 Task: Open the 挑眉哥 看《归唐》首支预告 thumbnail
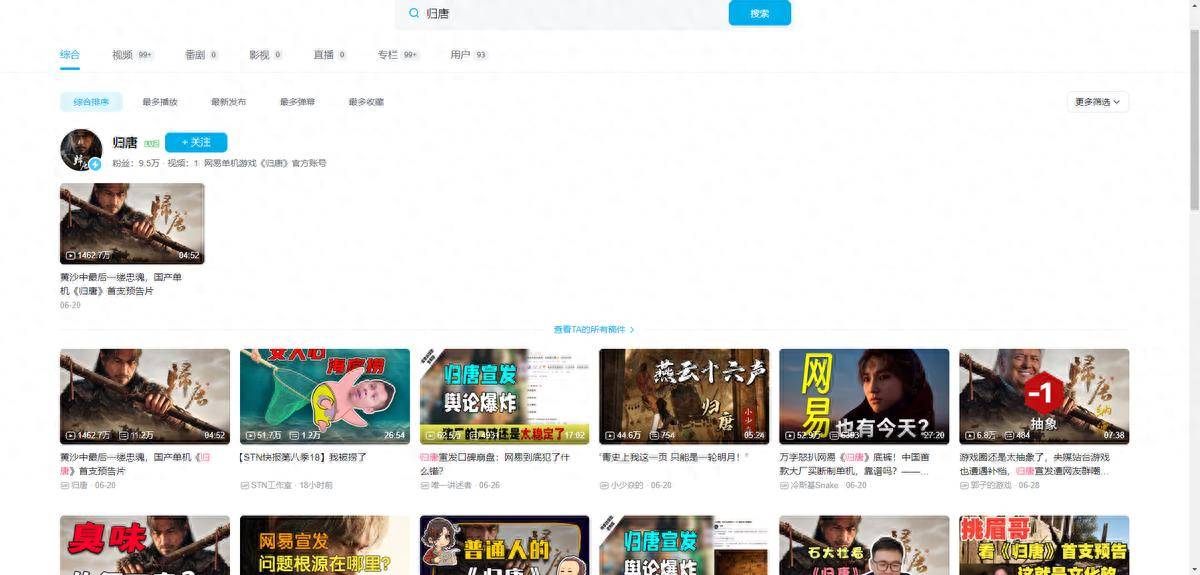point(1044,545)
